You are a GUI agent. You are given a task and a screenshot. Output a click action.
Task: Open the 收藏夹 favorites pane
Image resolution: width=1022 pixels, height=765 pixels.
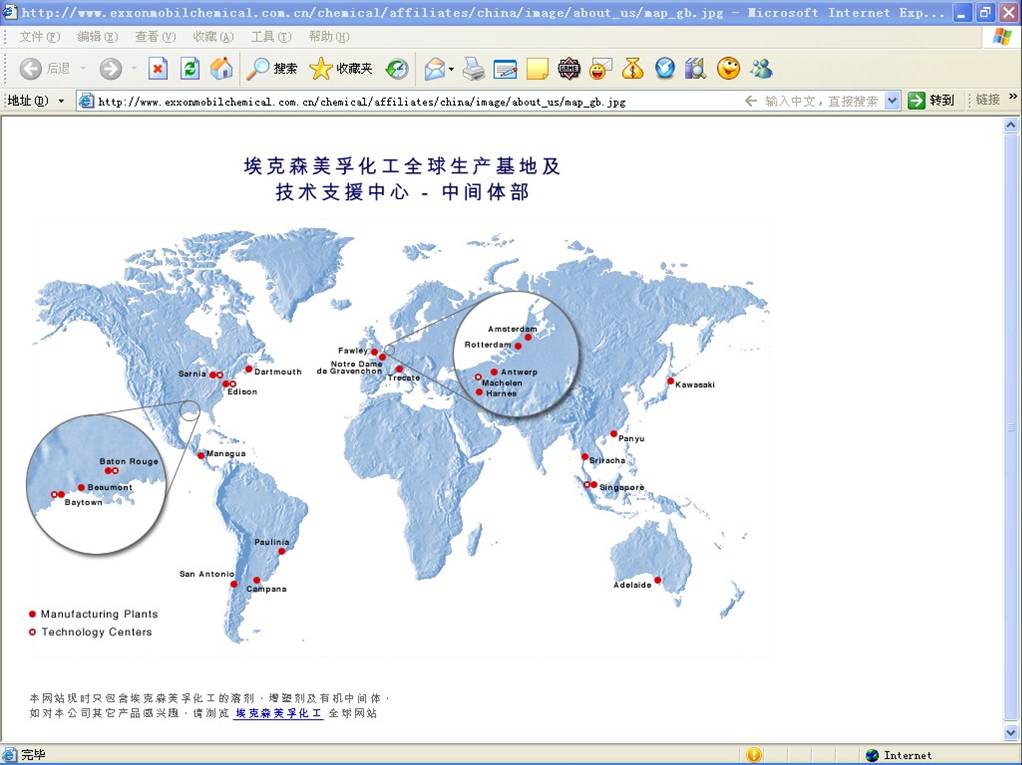tap(341, 68)
